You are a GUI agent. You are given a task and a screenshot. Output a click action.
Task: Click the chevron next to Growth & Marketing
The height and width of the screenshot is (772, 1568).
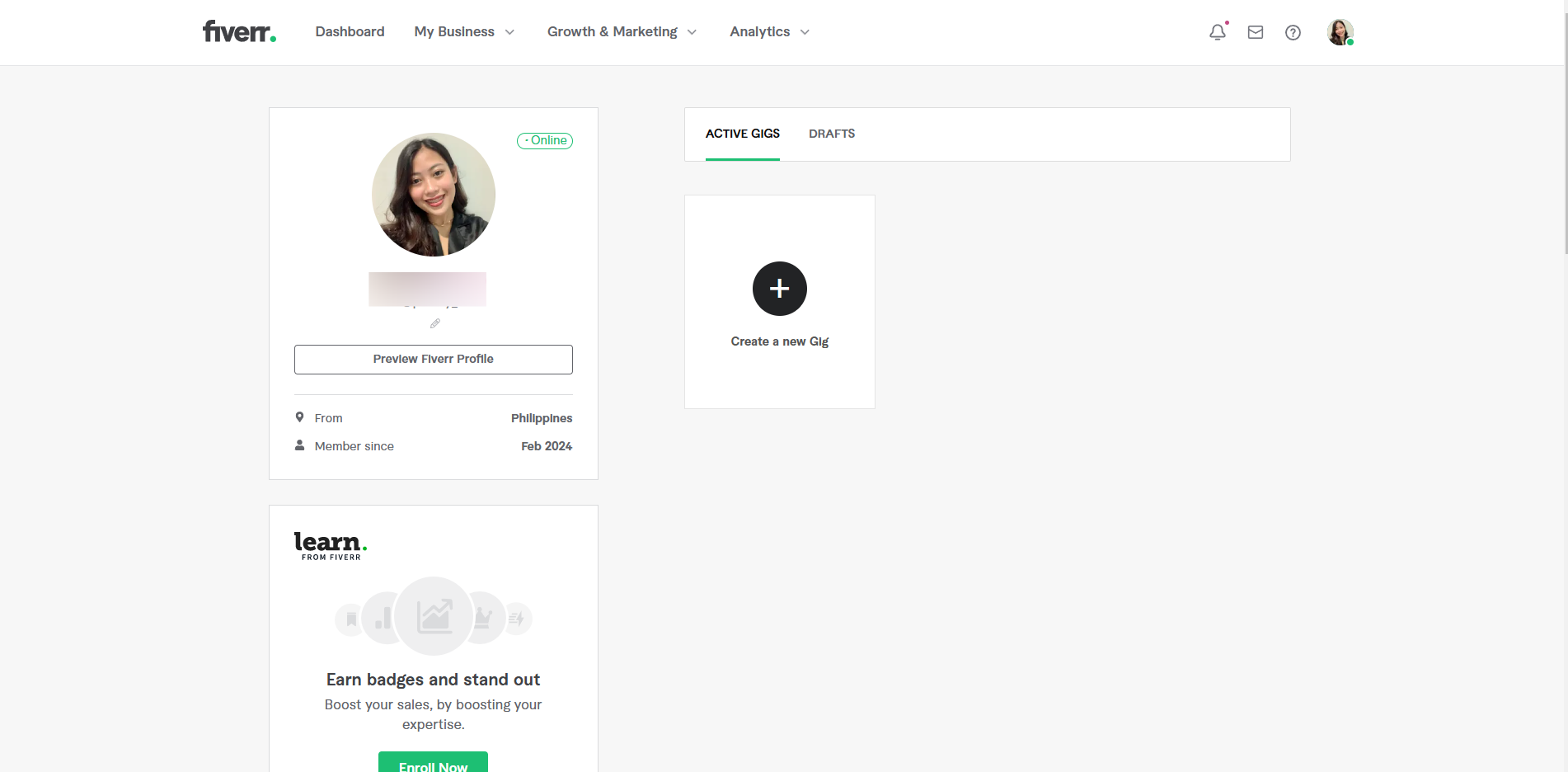coord(692,32)
